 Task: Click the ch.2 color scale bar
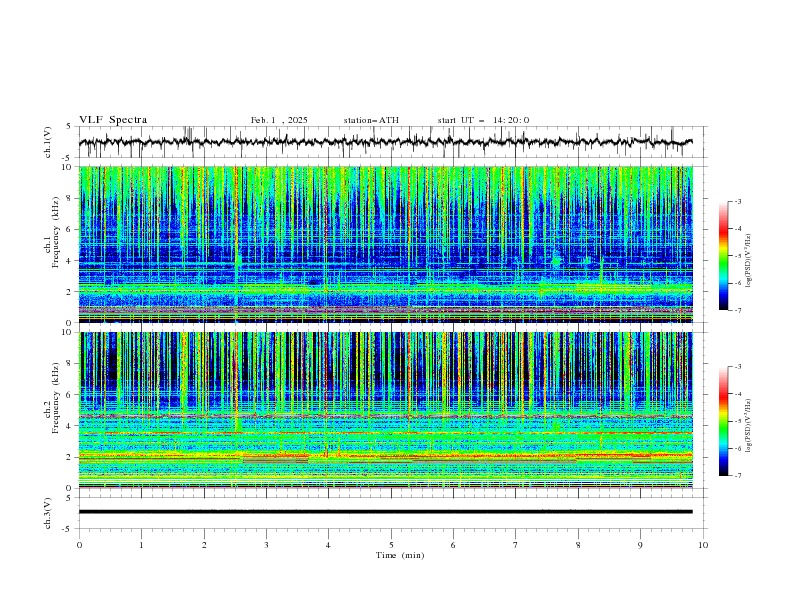(x=724, y=421)
